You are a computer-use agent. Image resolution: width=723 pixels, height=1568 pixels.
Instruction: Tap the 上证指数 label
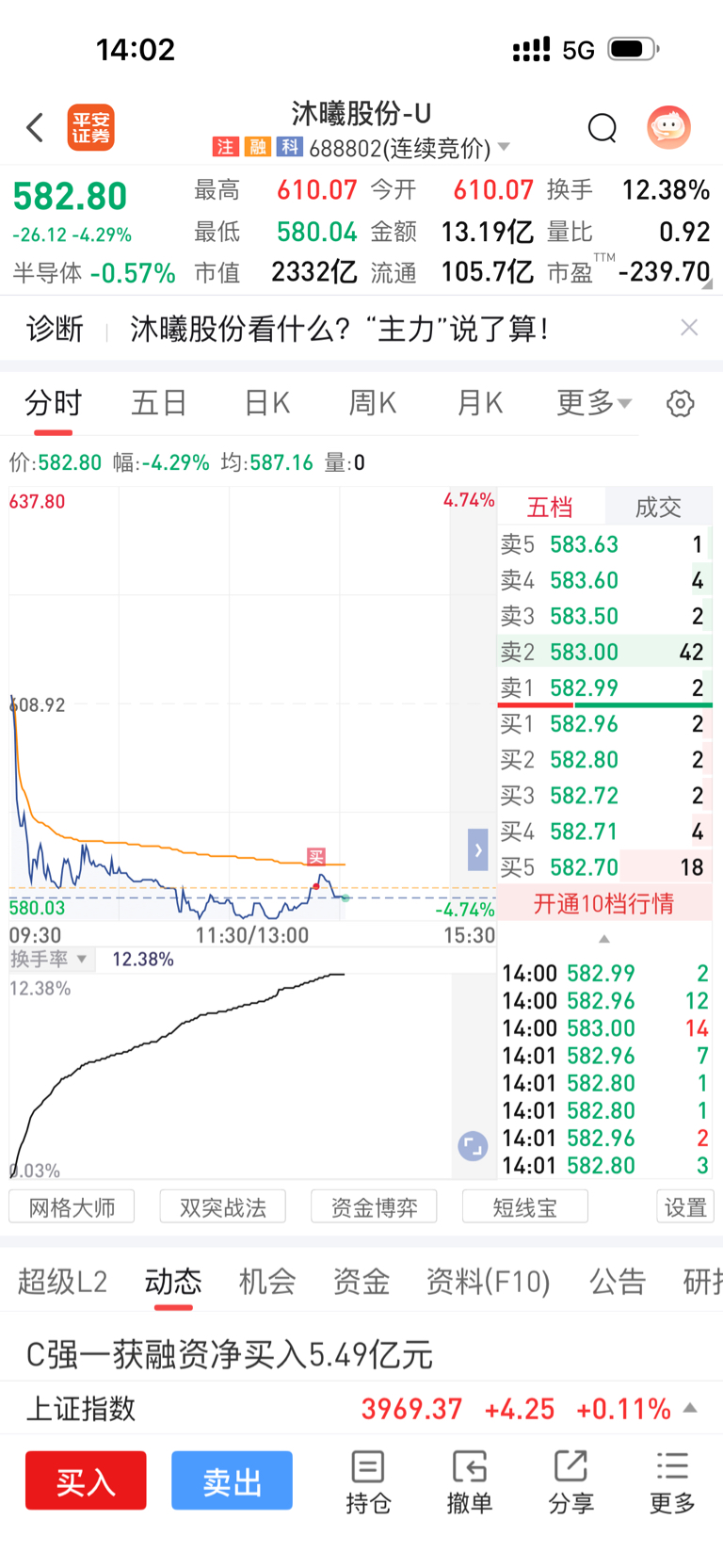[x=81, y=1409]
